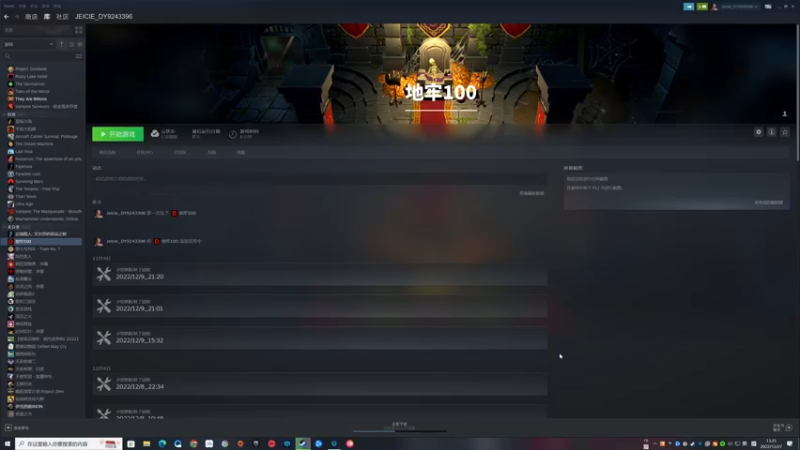Image resolution: width=800 pixels, height=450 pixels.
Task: Select Aircraft Carrier Survival: Prologue
Action: [43, 137]
